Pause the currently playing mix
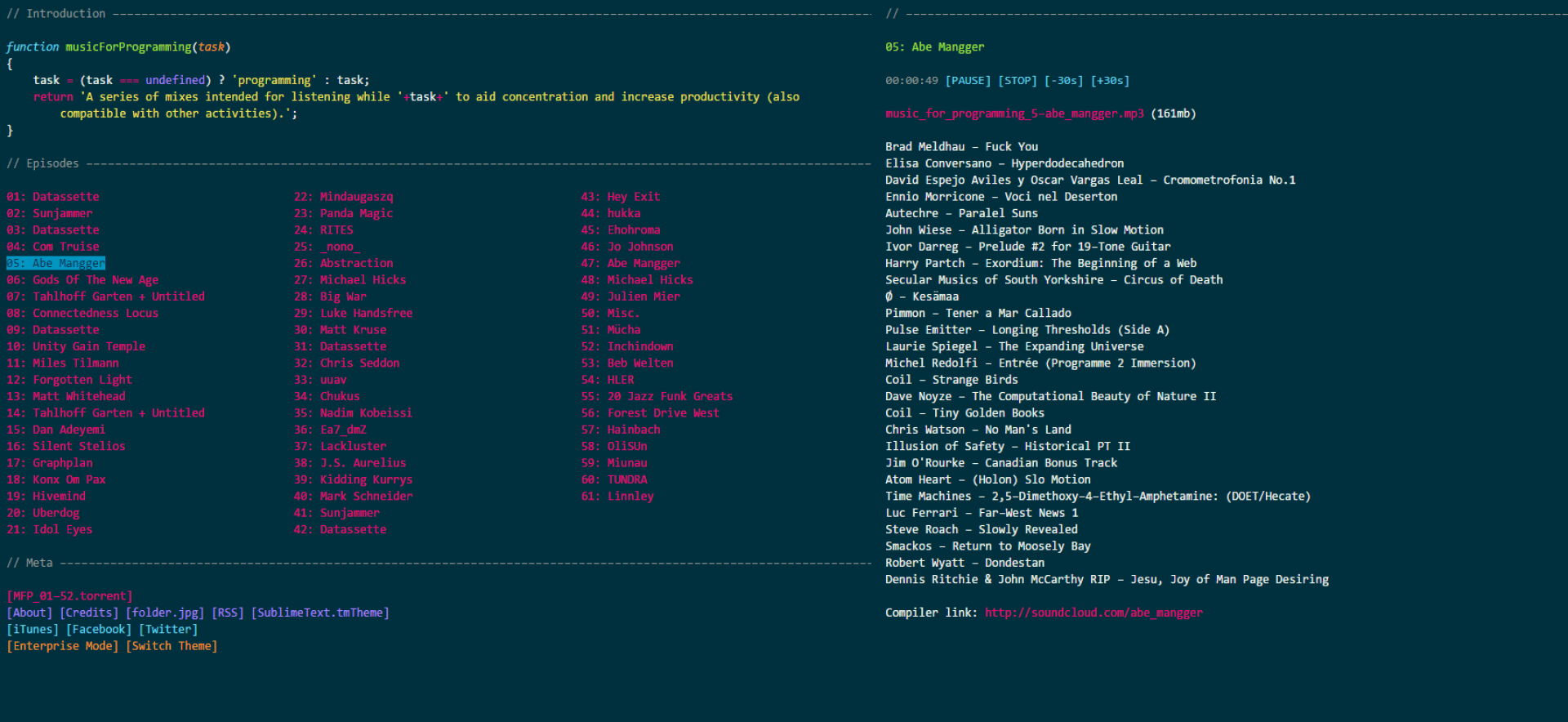1568x722 pixels. click(x=968, y=81)
